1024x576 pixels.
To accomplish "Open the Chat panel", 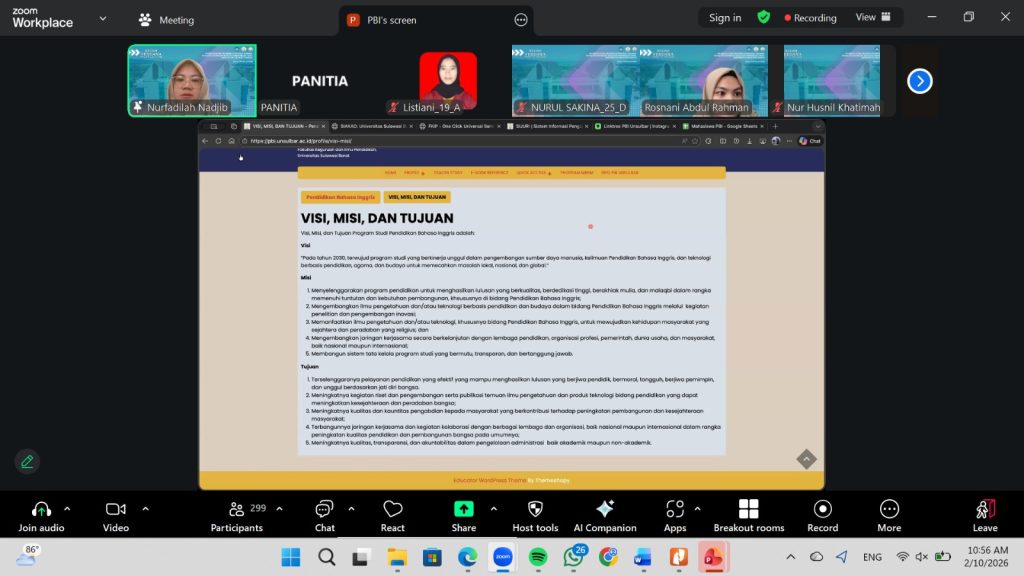I will pos(325,515).
